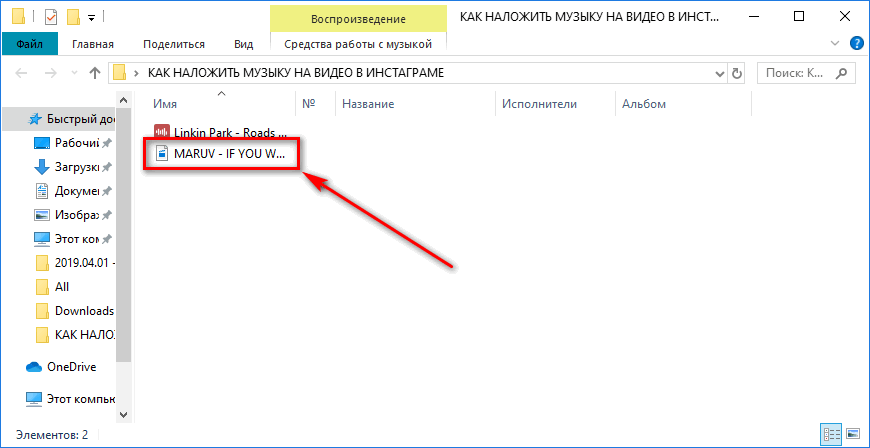This screenshot has height=448, width=870.
Task: Switch to large icons view mode
Action: pos(851,434)
